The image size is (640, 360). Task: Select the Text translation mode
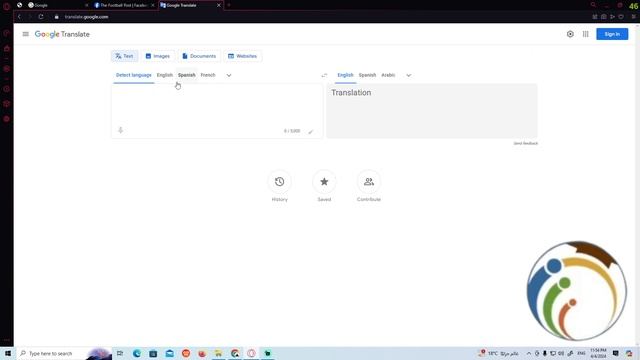click(124, 56)
